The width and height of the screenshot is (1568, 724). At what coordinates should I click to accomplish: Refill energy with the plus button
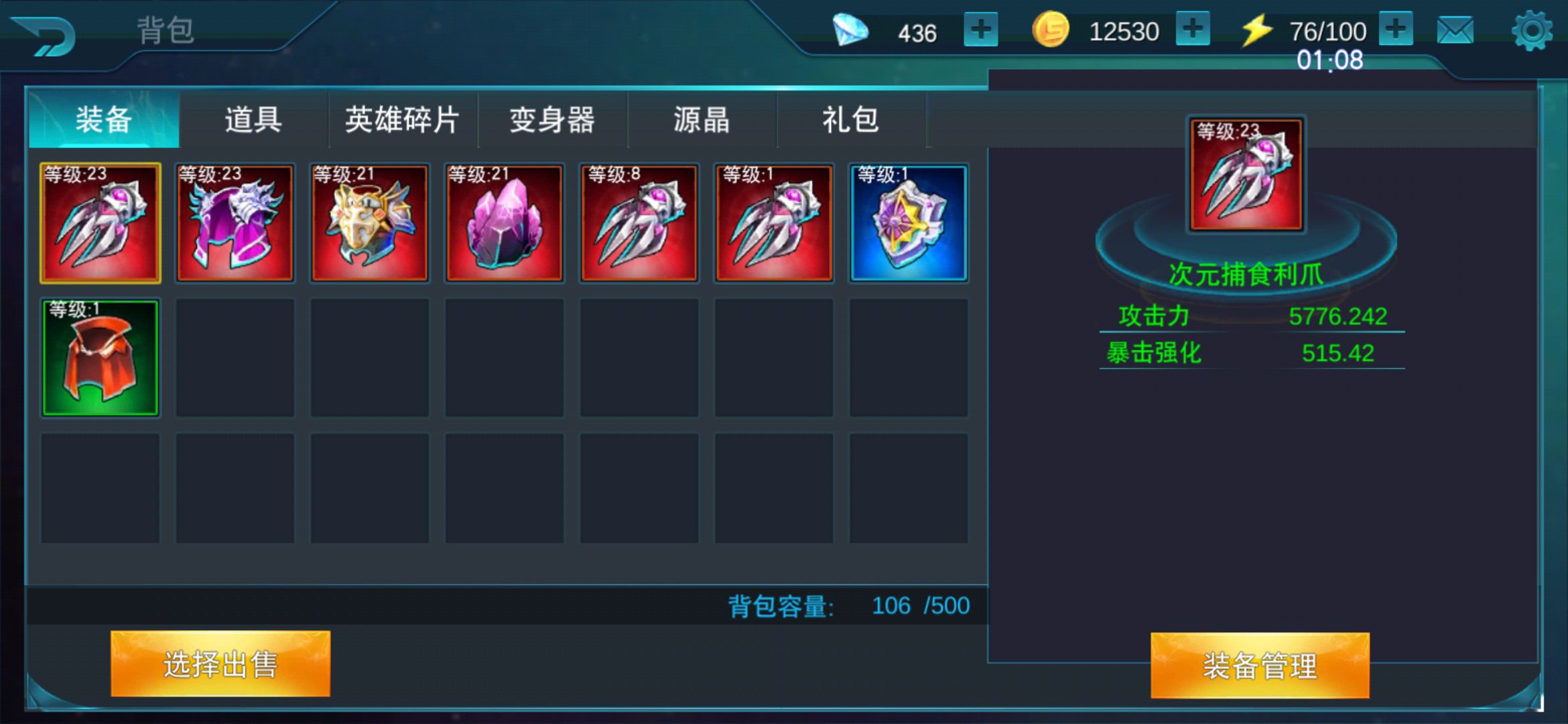(x=1396, y=29)
